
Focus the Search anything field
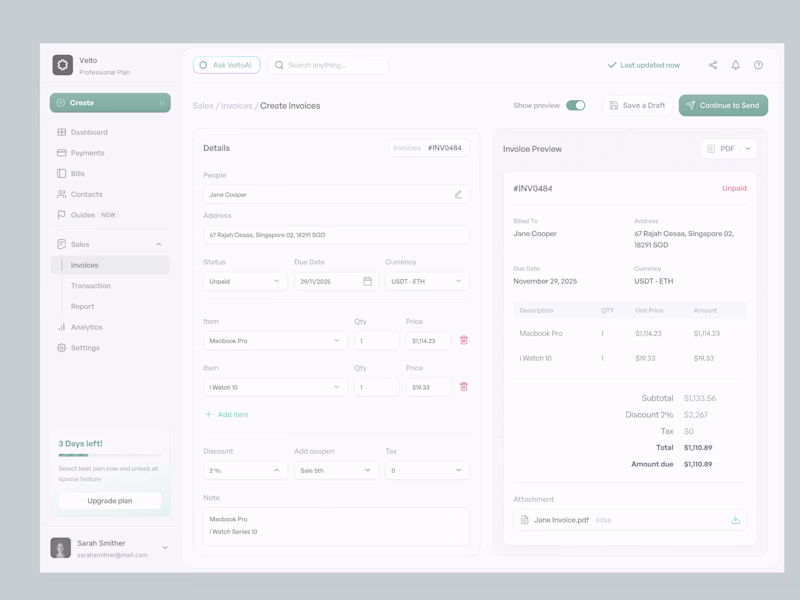(x=328, y=65)
